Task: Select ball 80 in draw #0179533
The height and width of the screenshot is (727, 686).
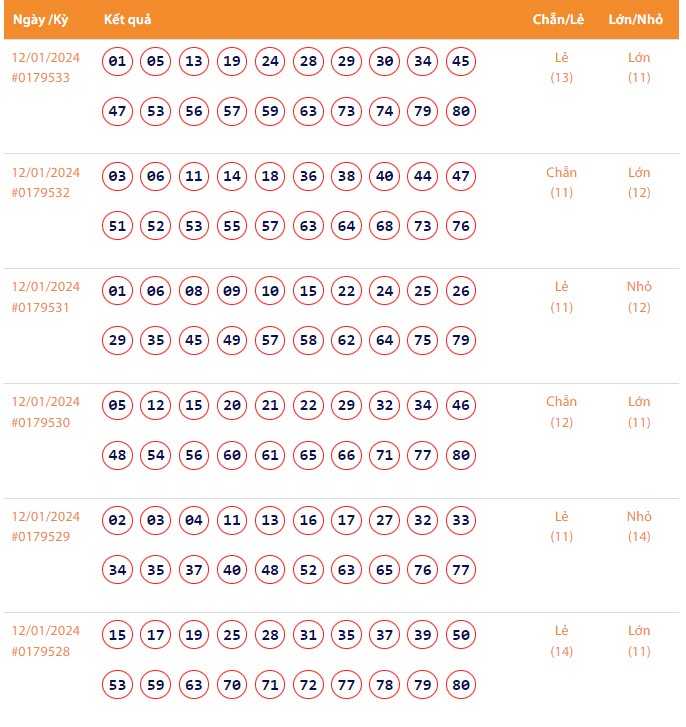Action: (x=461, y=111)
